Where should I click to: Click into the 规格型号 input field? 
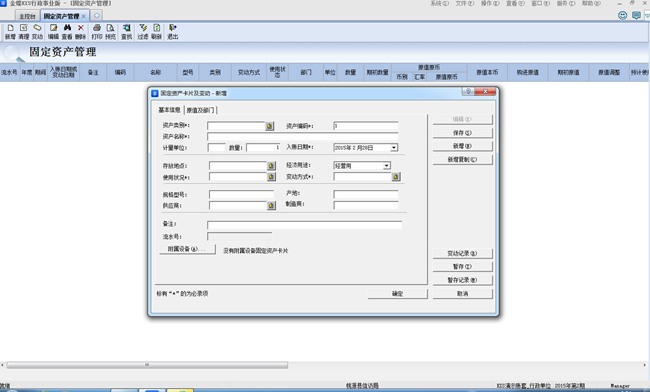click(x=241, y=195)
